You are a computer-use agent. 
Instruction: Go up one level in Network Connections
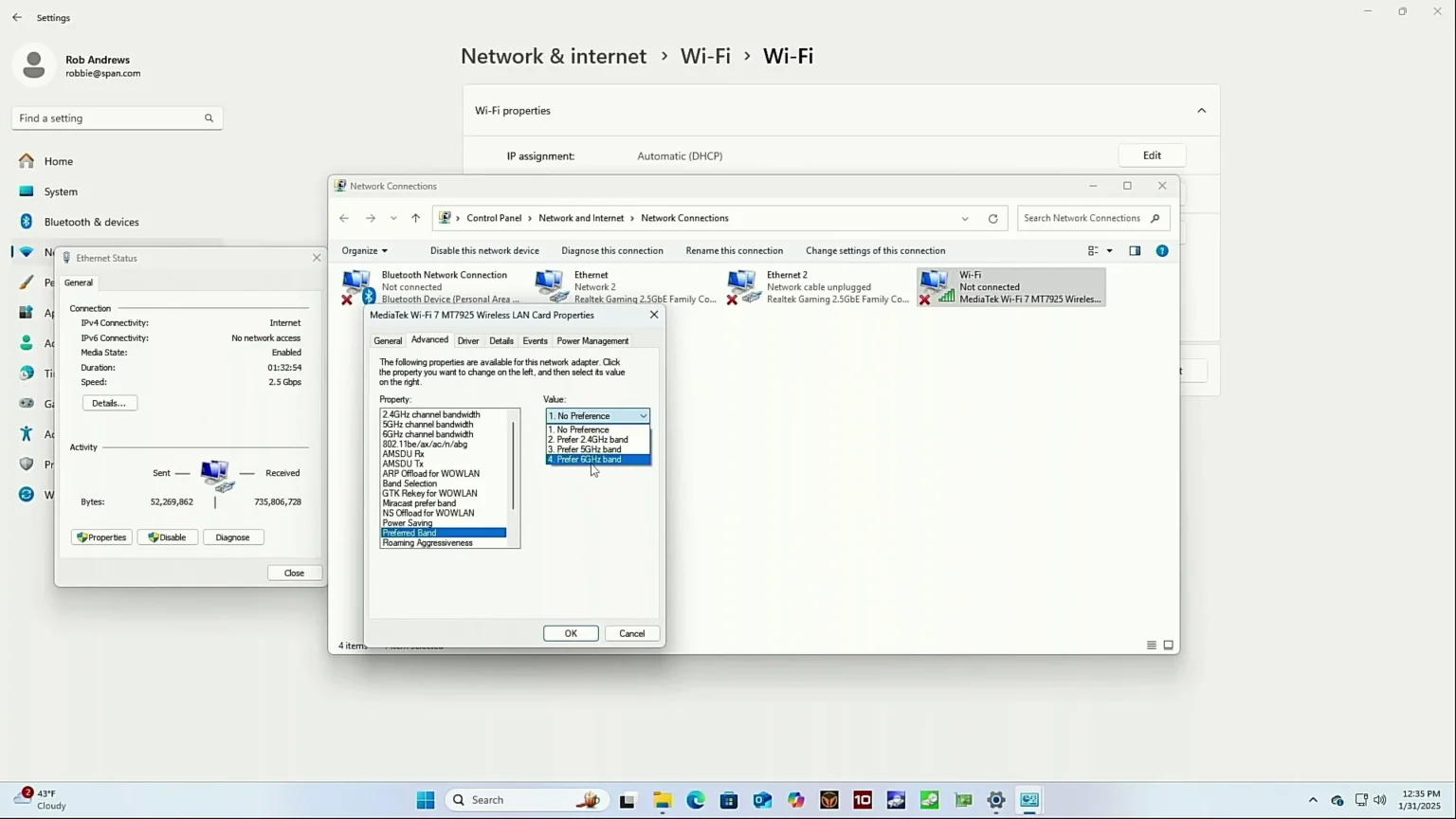click(x=415, y=219)
